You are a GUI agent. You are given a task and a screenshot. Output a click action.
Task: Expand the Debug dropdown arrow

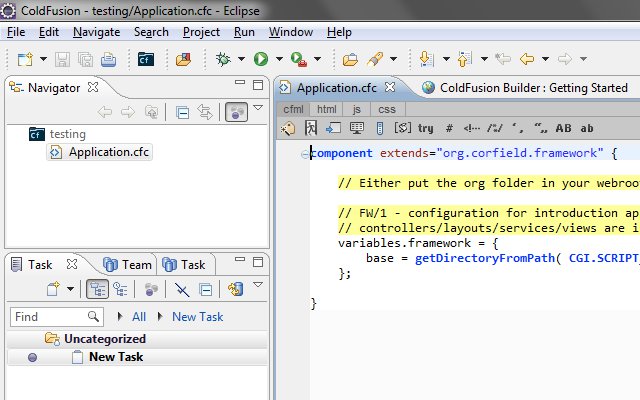241,59
